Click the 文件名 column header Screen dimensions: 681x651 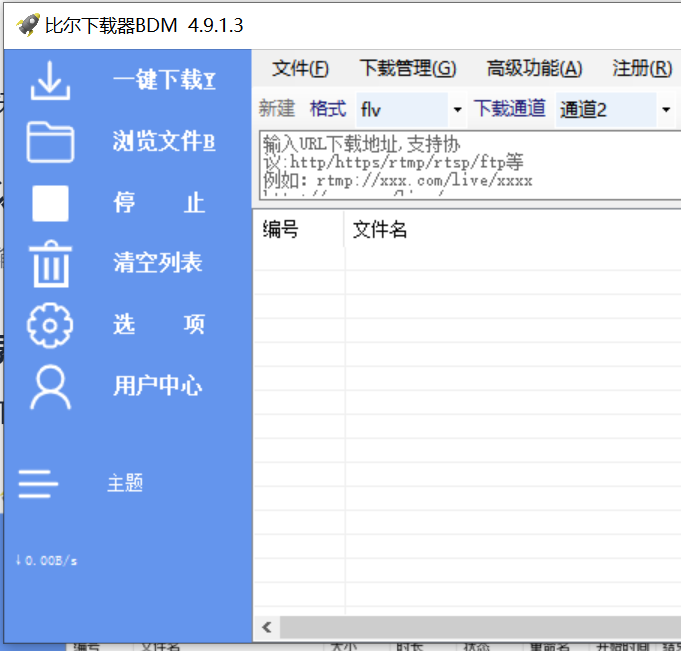pos(512,229)
